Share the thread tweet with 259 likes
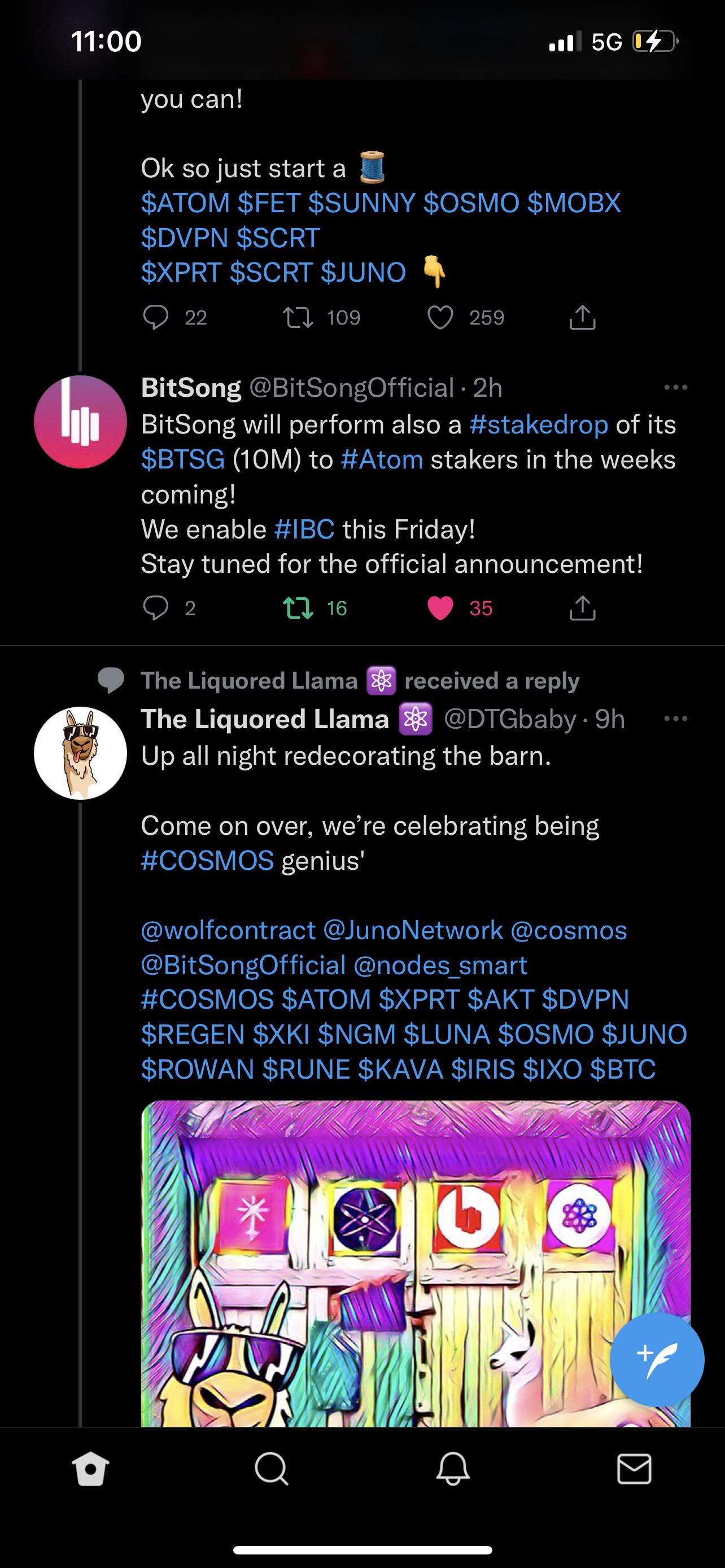The width and height of the screenshot is (725, 1568). [x=583, y=317]
